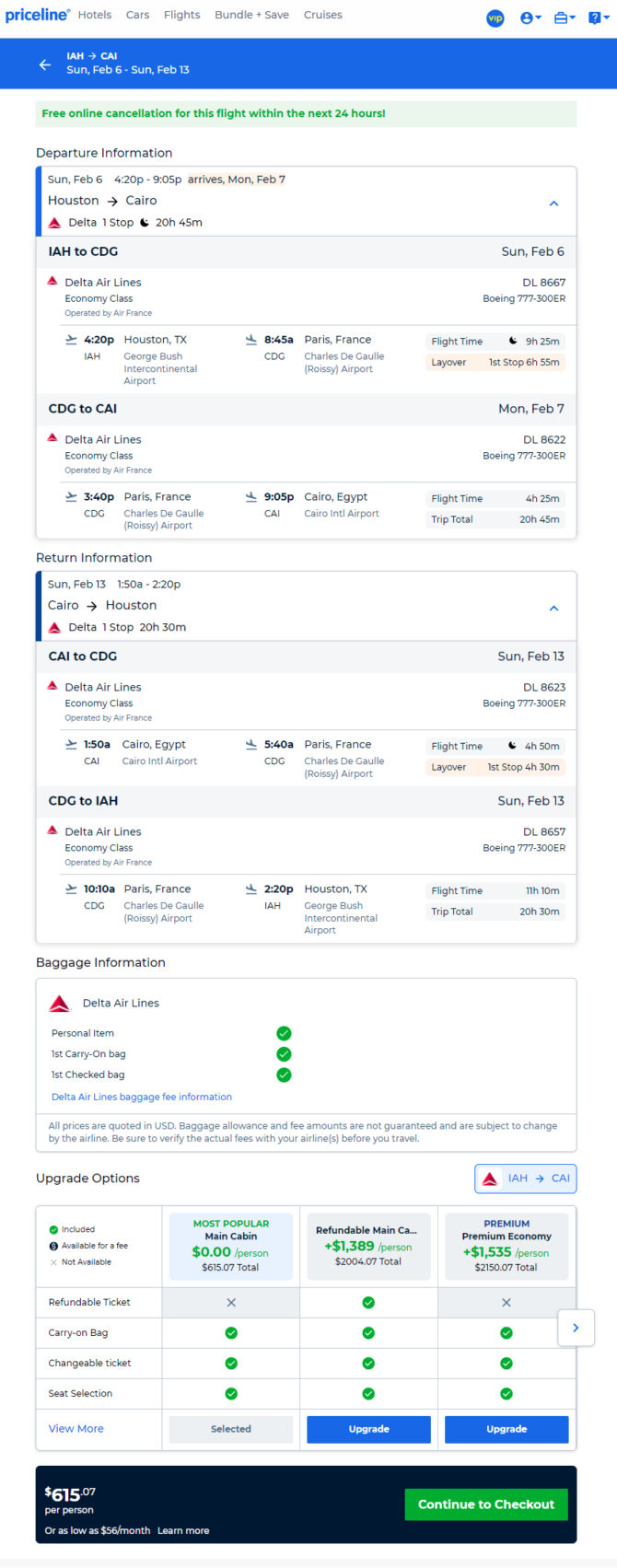Click Learn more about monthly payments
The image size is (617, 1568).
click(x=183, y=1530)
